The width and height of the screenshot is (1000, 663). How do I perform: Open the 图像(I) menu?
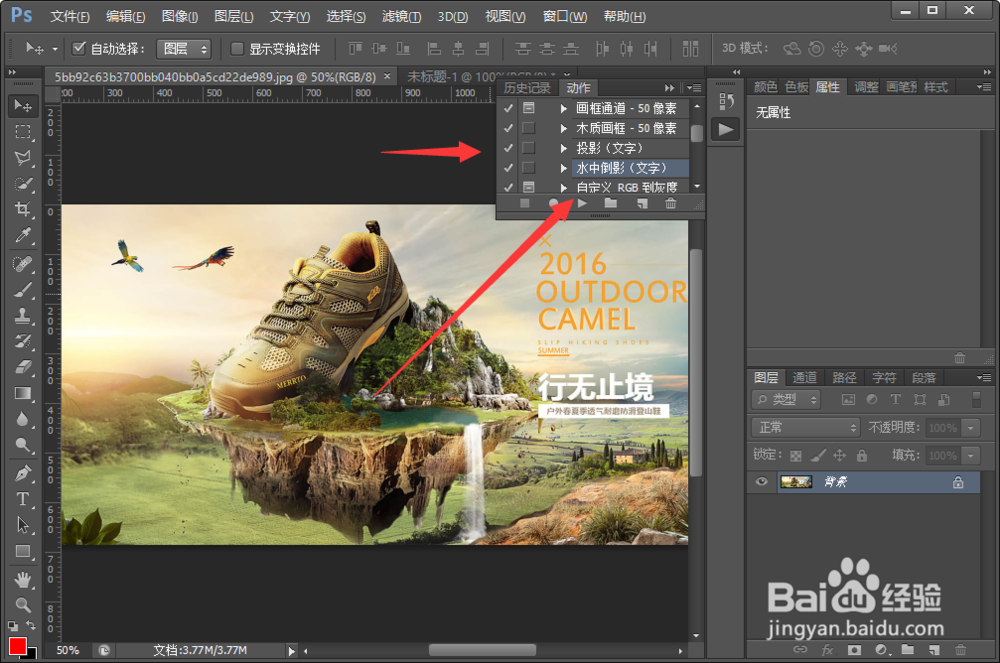180,16
